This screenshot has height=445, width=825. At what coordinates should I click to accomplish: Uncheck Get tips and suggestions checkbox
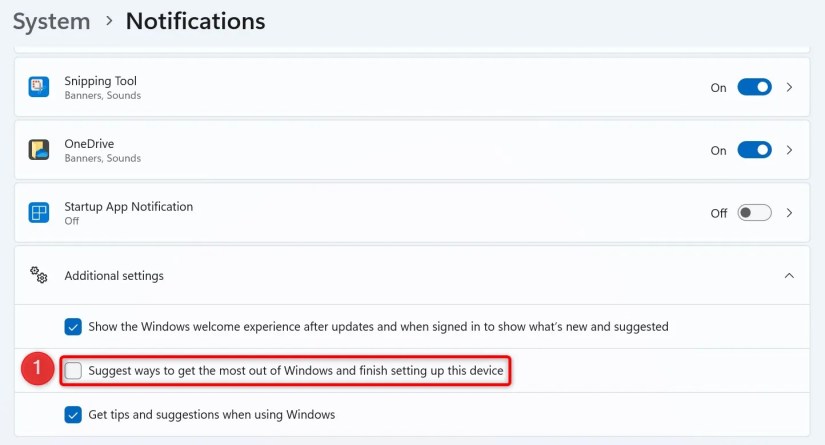[73, 414]
